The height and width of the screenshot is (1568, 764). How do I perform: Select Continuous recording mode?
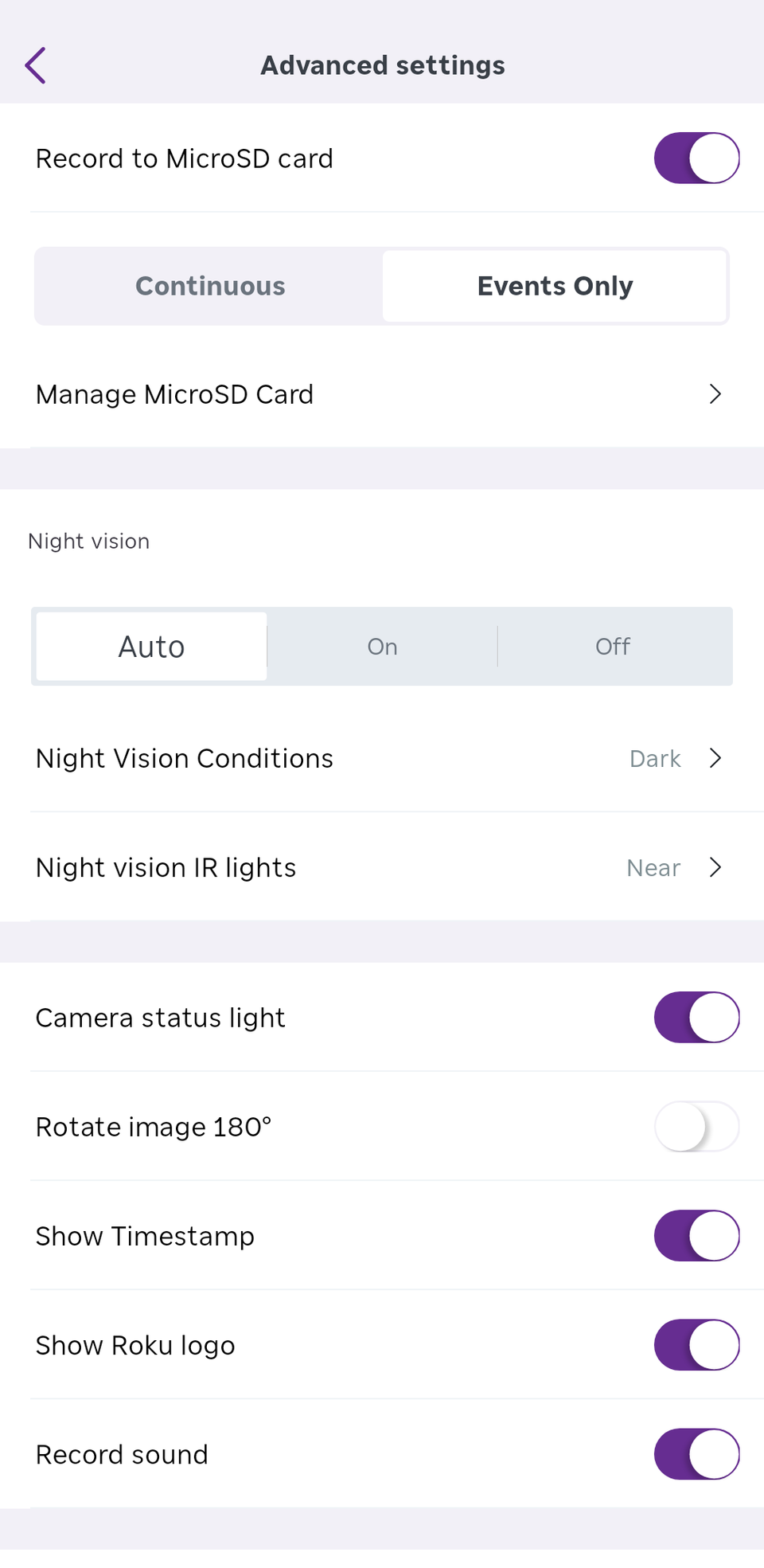(210, 286)
